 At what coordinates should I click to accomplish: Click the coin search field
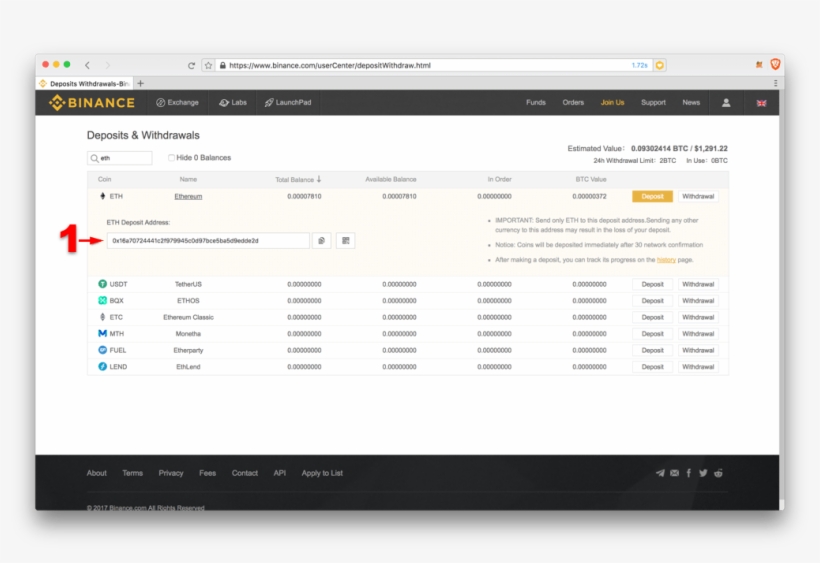[120, 158]
